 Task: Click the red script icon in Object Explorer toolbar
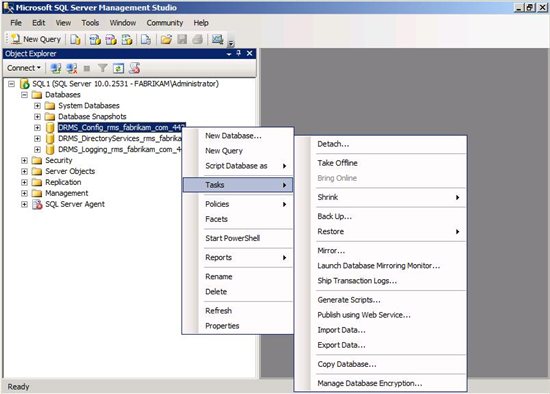pyautogui.click(x=134, y=68)
